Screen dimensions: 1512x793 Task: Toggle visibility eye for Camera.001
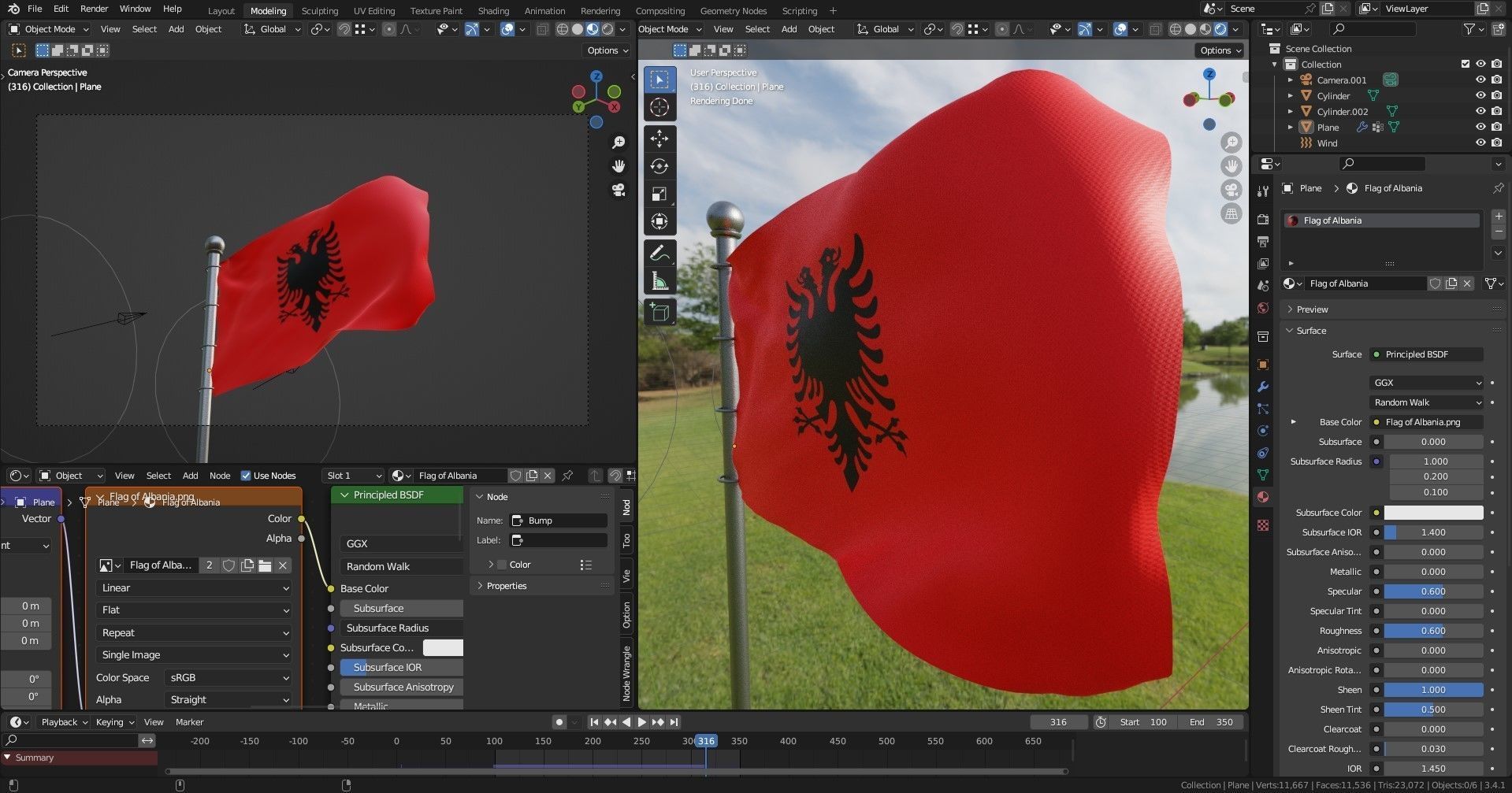tap(1480, 80)
